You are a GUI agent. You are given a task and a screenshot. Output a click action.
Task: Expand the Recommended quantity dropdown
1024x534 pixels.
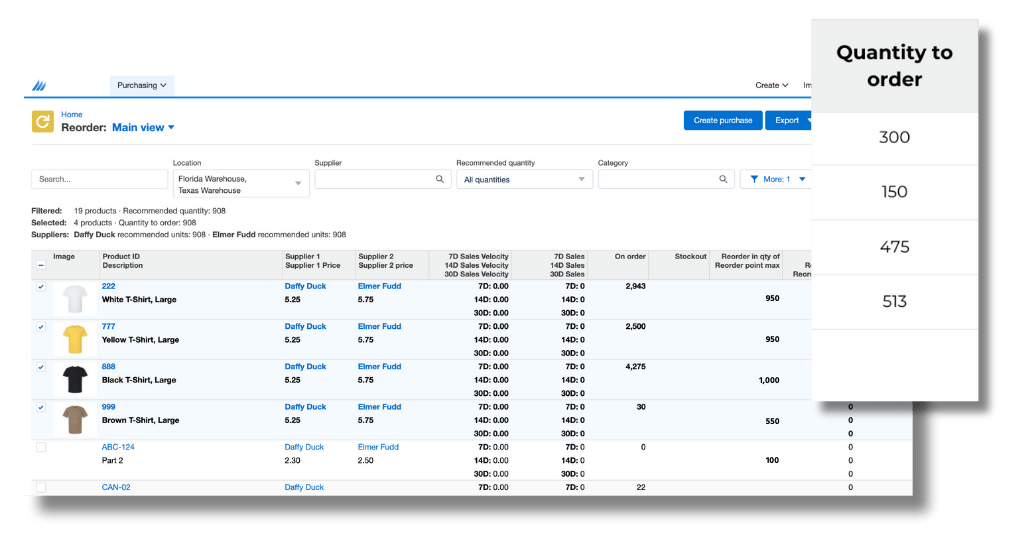(524, 180)
